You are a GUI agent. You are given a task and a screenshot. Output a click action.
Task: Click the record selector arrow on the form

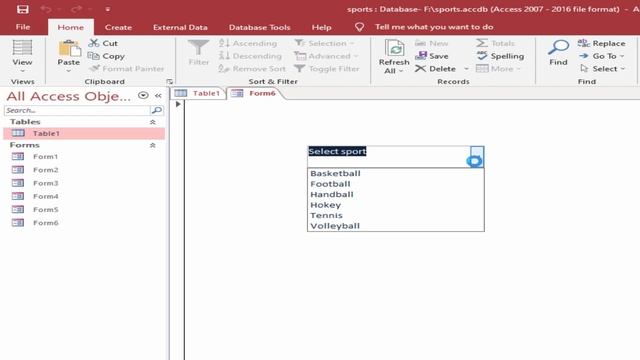pyautogui.click(x=178, y=104)
